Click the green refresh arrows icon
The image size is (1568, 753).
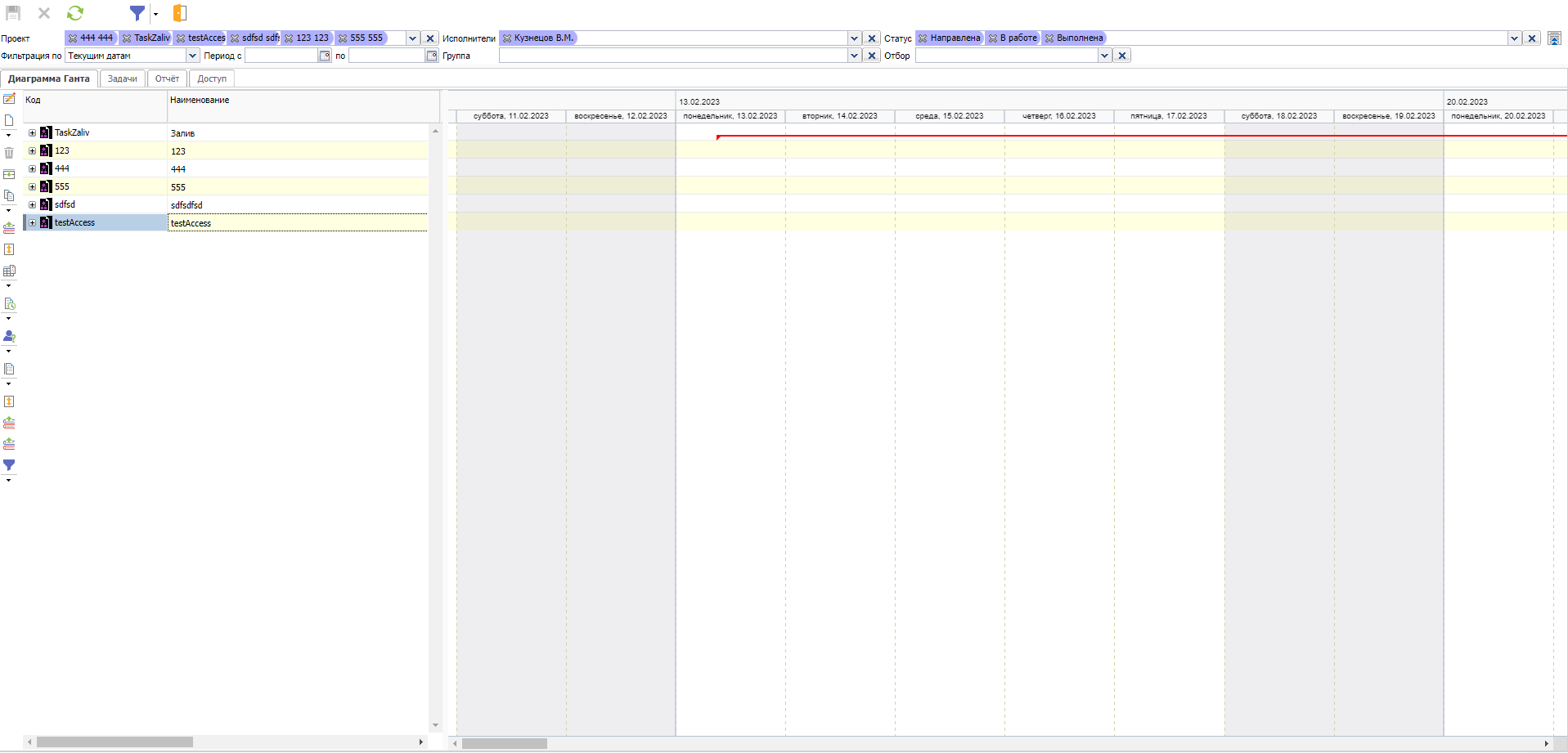click(75, 13)
